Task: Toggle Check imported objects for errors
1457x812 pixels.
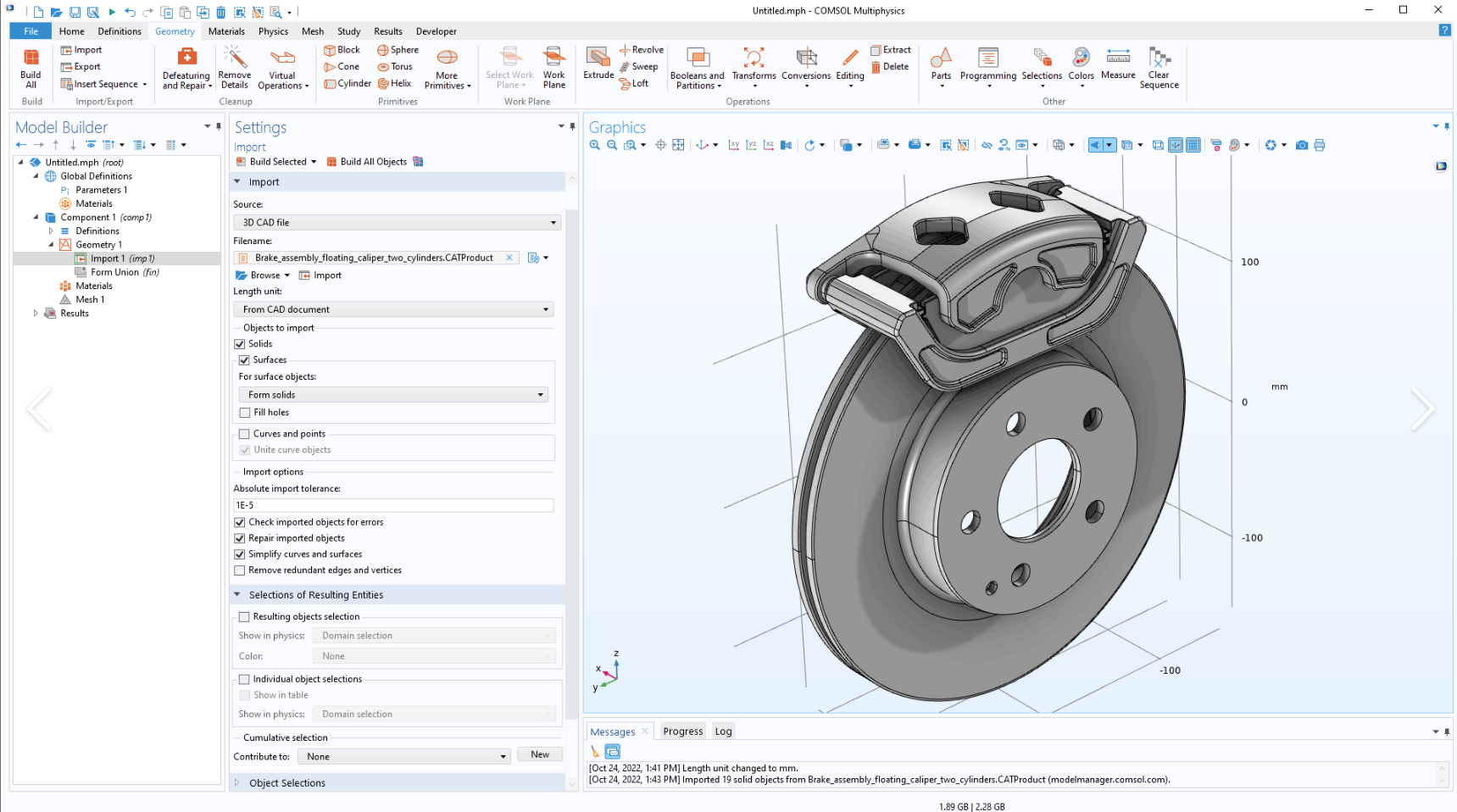Action: point(240,522)
